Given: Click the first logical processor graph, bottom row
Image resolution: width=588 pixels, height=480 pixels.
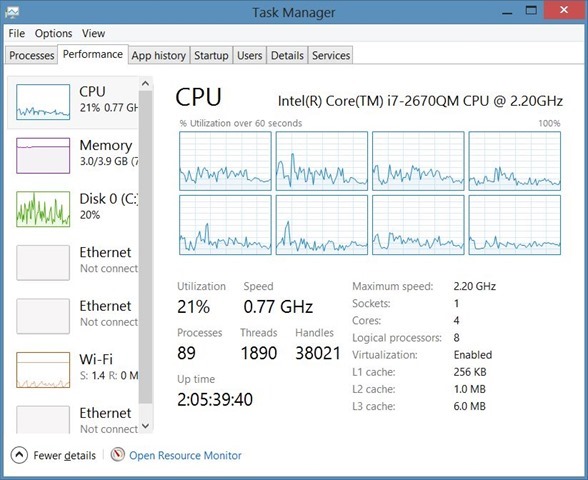Looking at the screenshot, I should point(225,225).
